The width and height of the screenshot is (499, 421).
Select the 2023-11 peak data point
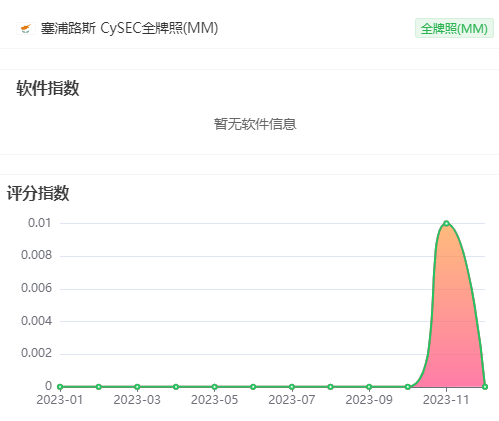(x=446, y=223)
